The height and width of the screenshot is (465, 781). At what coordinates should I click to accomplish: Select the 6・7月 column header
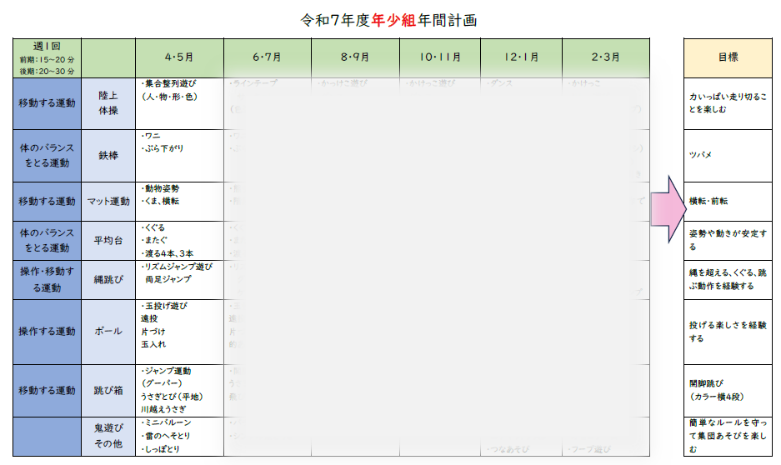[267, 58]
